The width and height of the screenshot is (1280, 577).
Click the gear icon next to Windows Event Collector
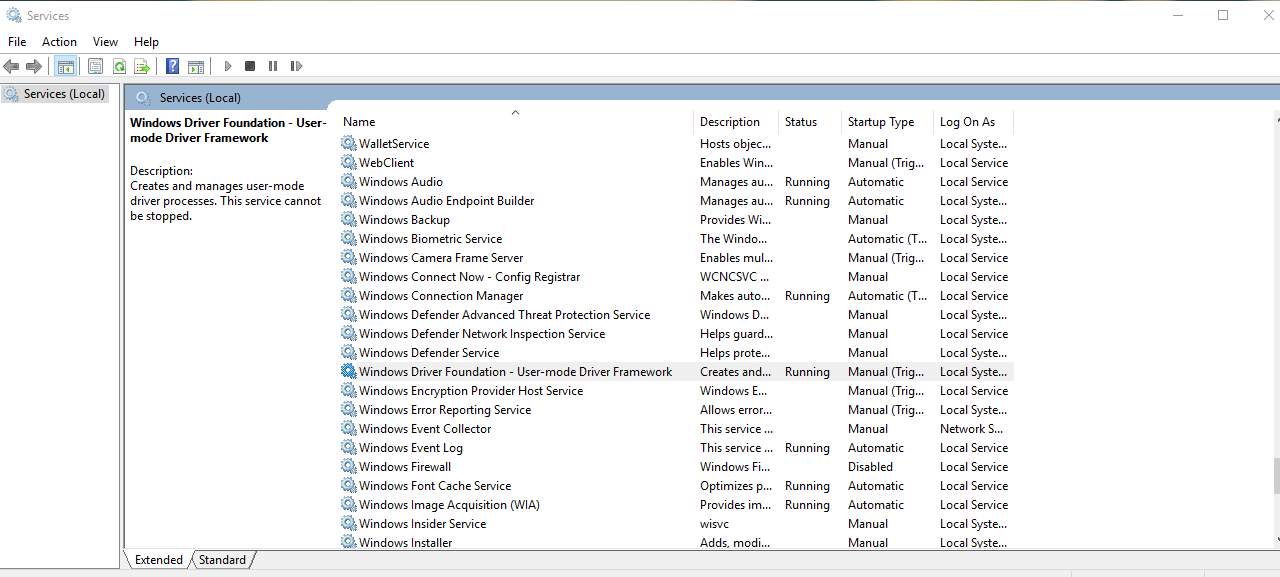click(x=348, y=429)
